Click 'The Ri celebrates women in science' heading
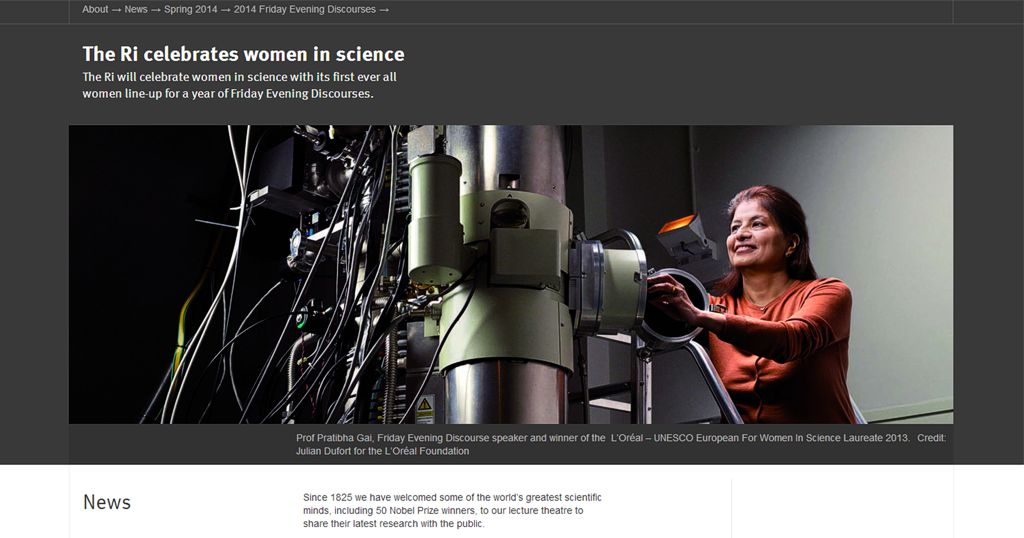The height and width of the screenshot is (538, 1024). click(243, 54)
